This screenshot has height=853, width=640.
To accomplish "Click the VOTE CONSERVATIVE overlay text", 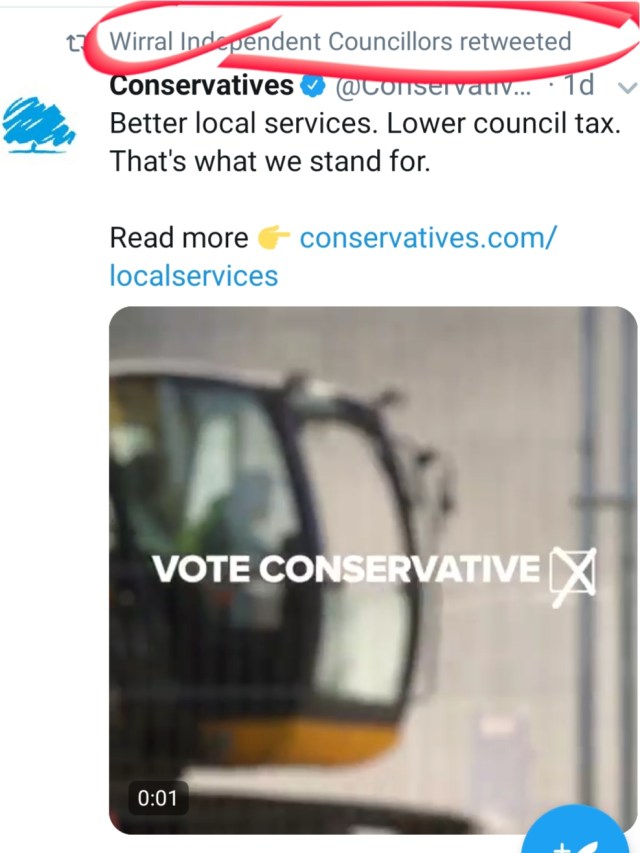I will pyautogui.click(x=346, y=570).
